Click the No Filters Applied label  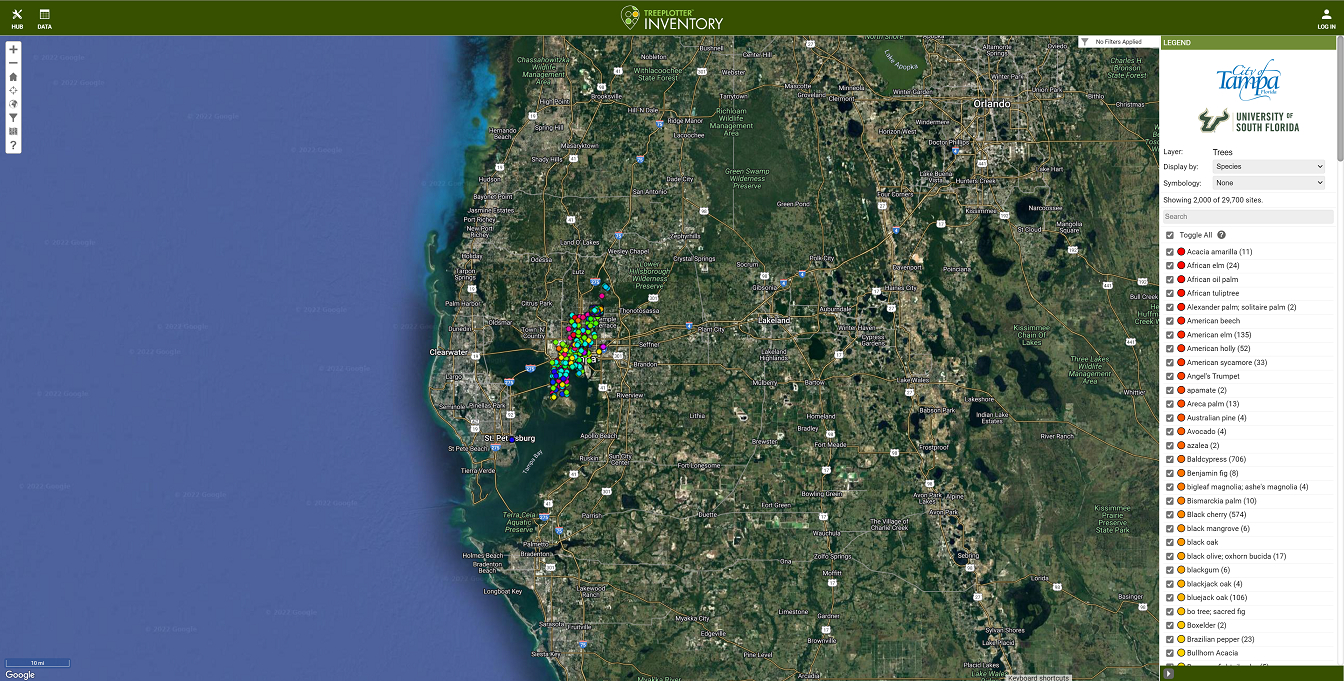tap(1118, 42)
